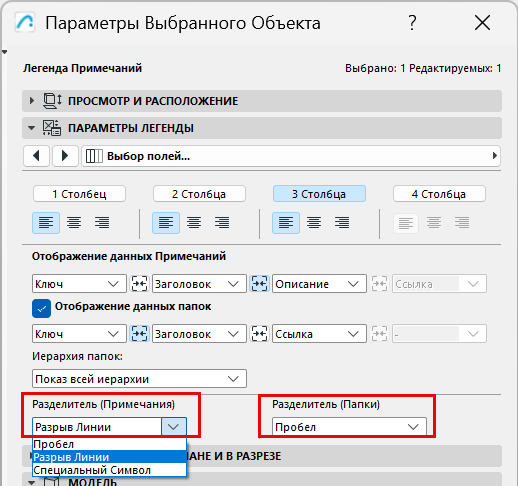Open the disabled dash dropdown in folders row
Screen dimensions: 518x486
click(439, 334)
